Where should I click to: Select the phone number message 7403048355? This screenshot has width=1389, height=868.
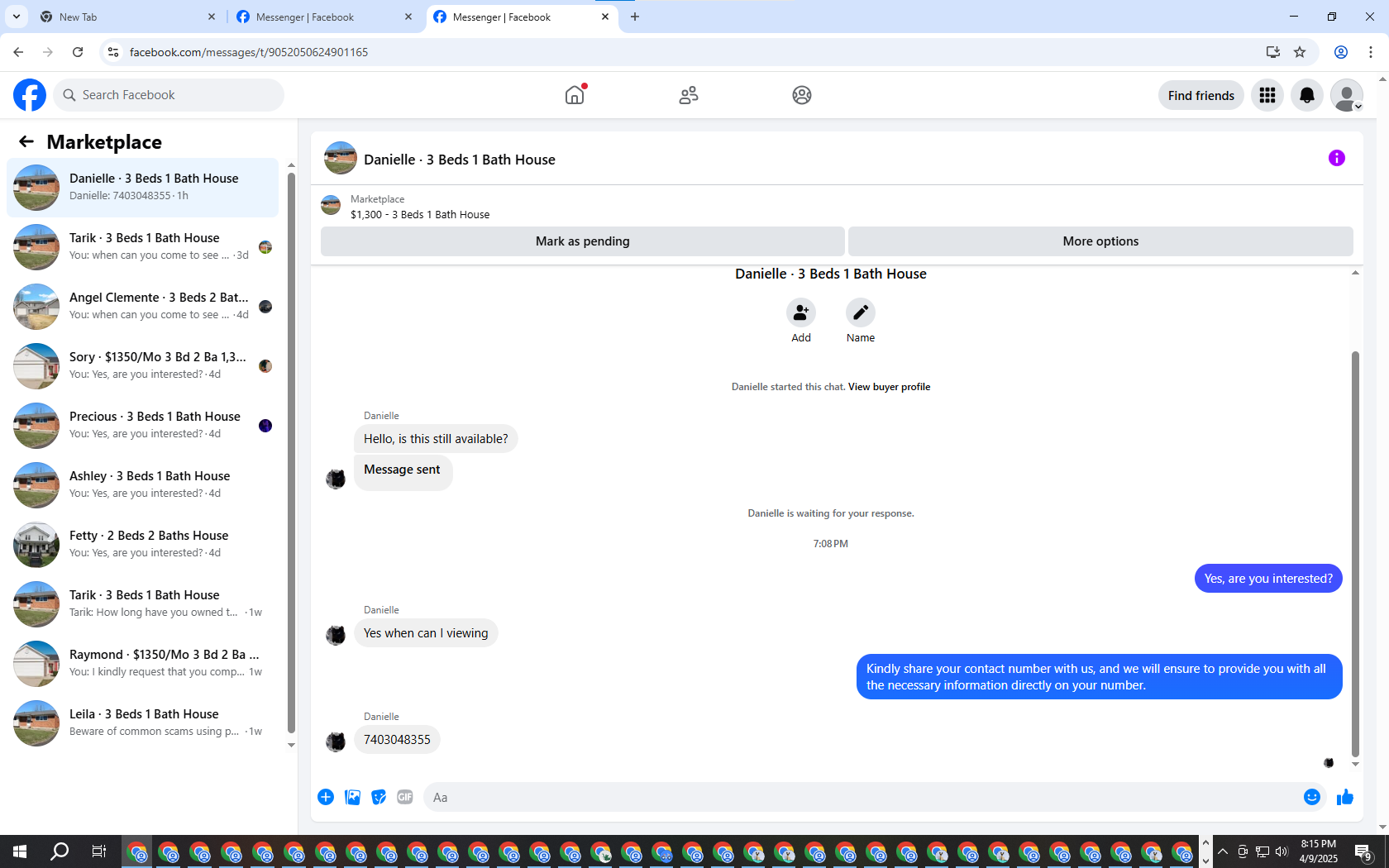(397, 740)
